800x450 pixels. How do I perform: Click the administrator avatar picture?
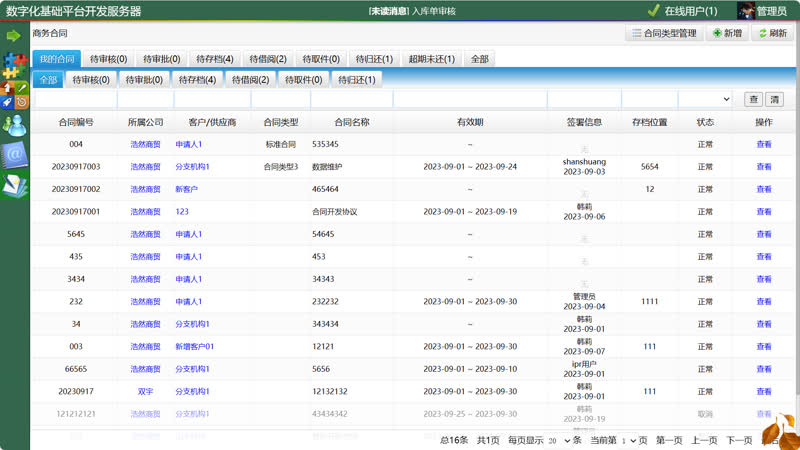click(745, 11)
